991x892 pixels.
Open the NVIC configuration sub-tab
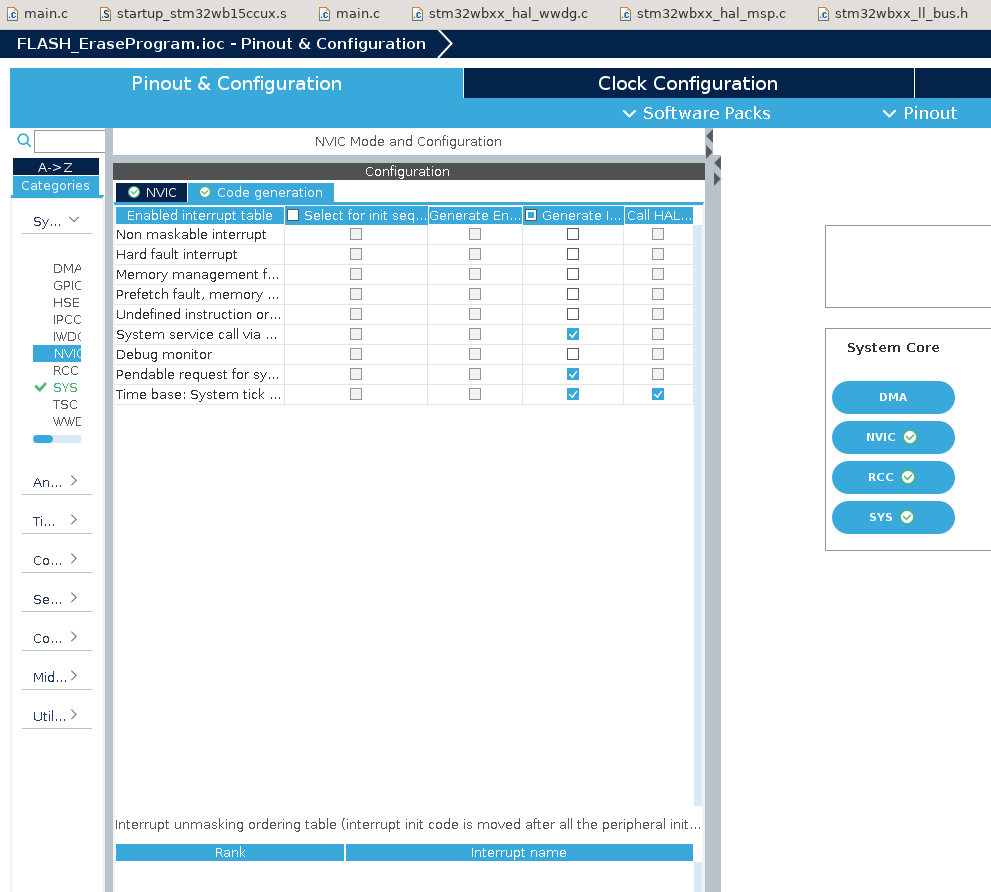[152, 192]
